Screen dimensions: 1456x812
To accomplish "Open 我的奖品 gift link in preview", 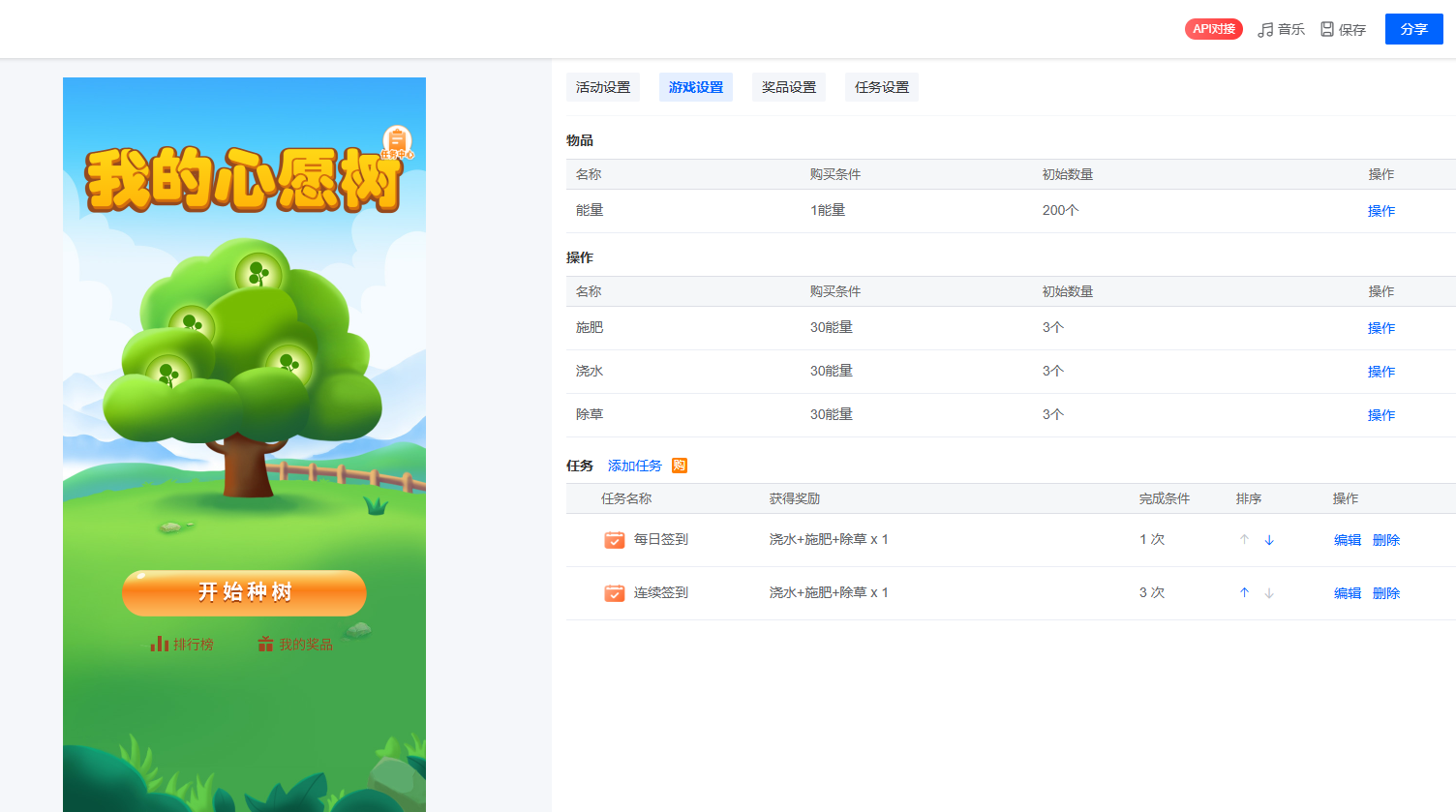I will point(295,645).
